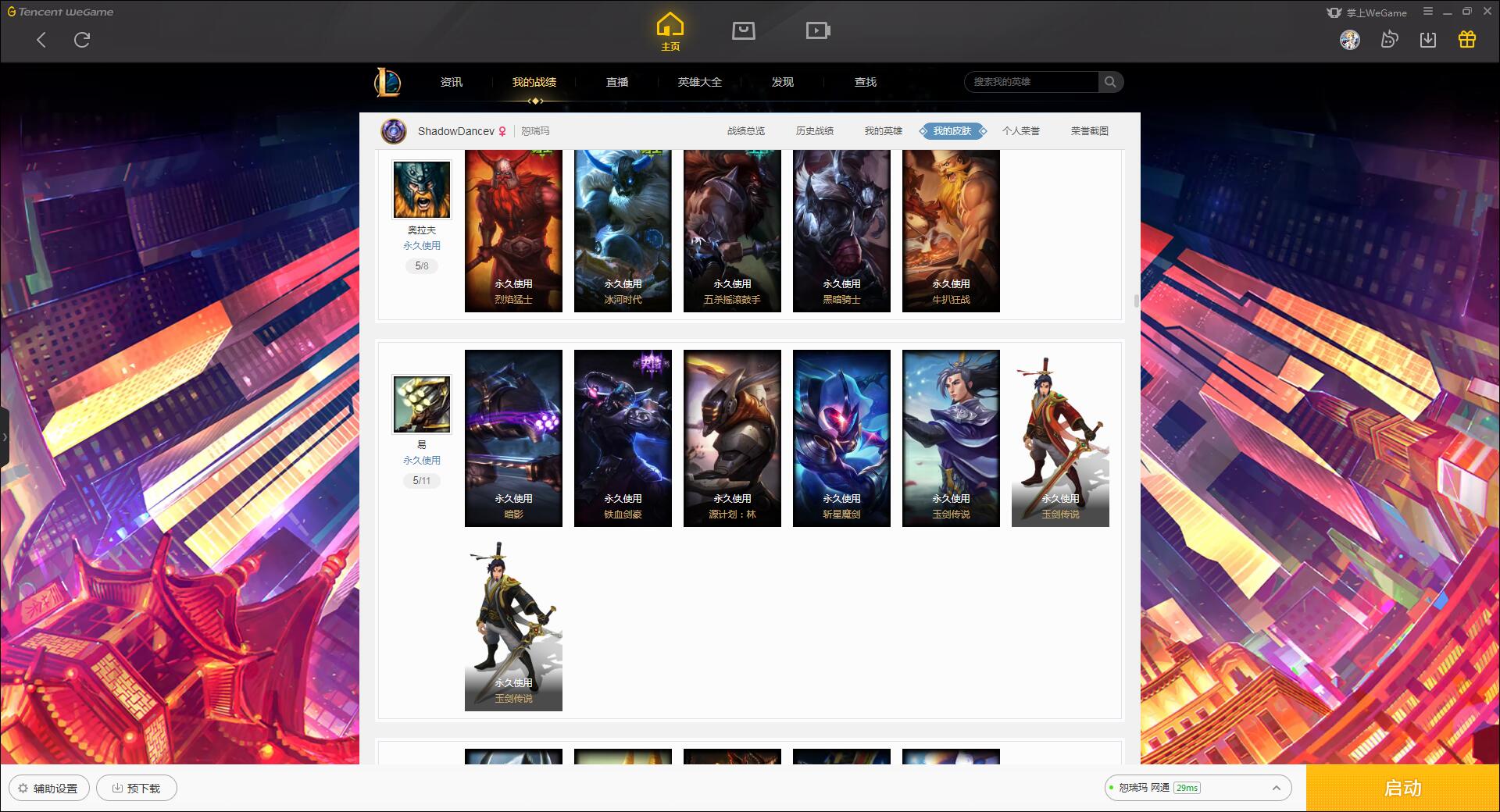Open the 五杀摇滚鼓手 skin card

[x=732, y=231]
